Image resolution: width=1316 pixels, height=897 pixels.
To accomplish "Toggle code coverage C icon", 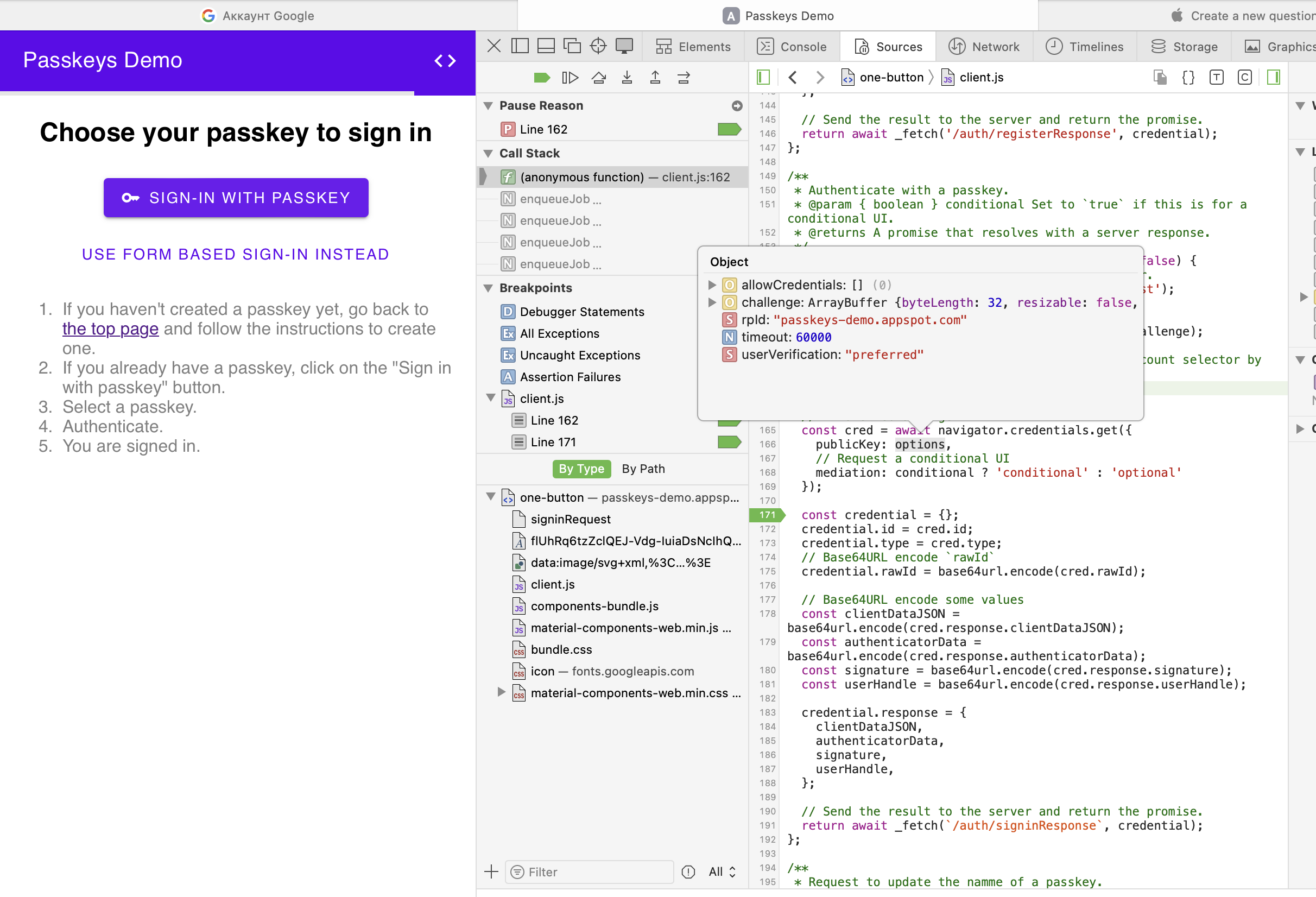I will pyautogui.click(x=1245, y=78).
